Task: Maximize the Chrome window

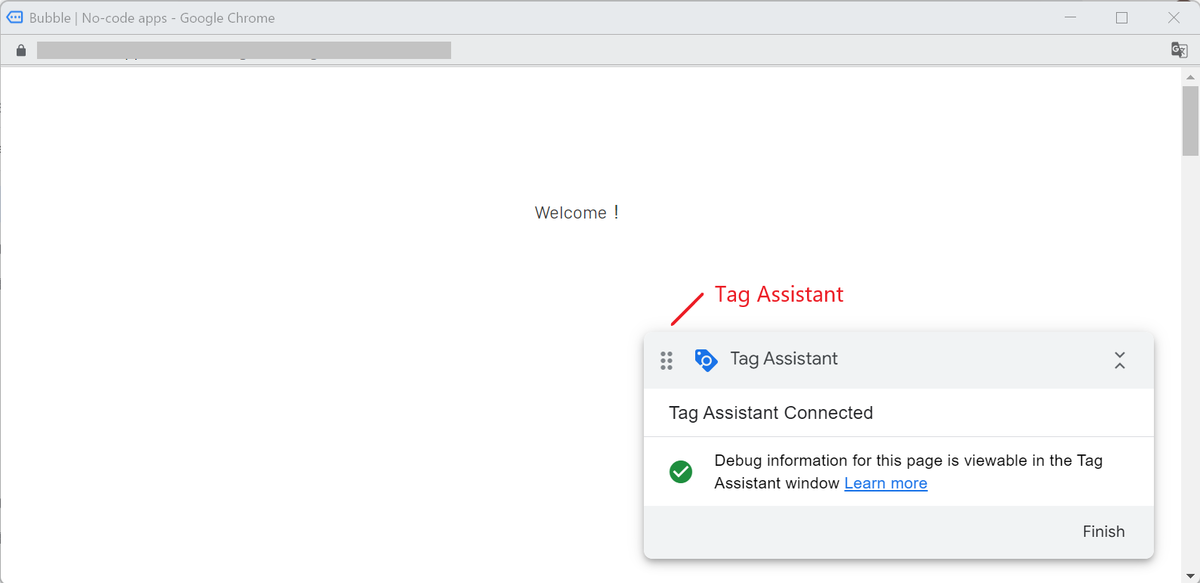Action: (x=1122, y=18)
